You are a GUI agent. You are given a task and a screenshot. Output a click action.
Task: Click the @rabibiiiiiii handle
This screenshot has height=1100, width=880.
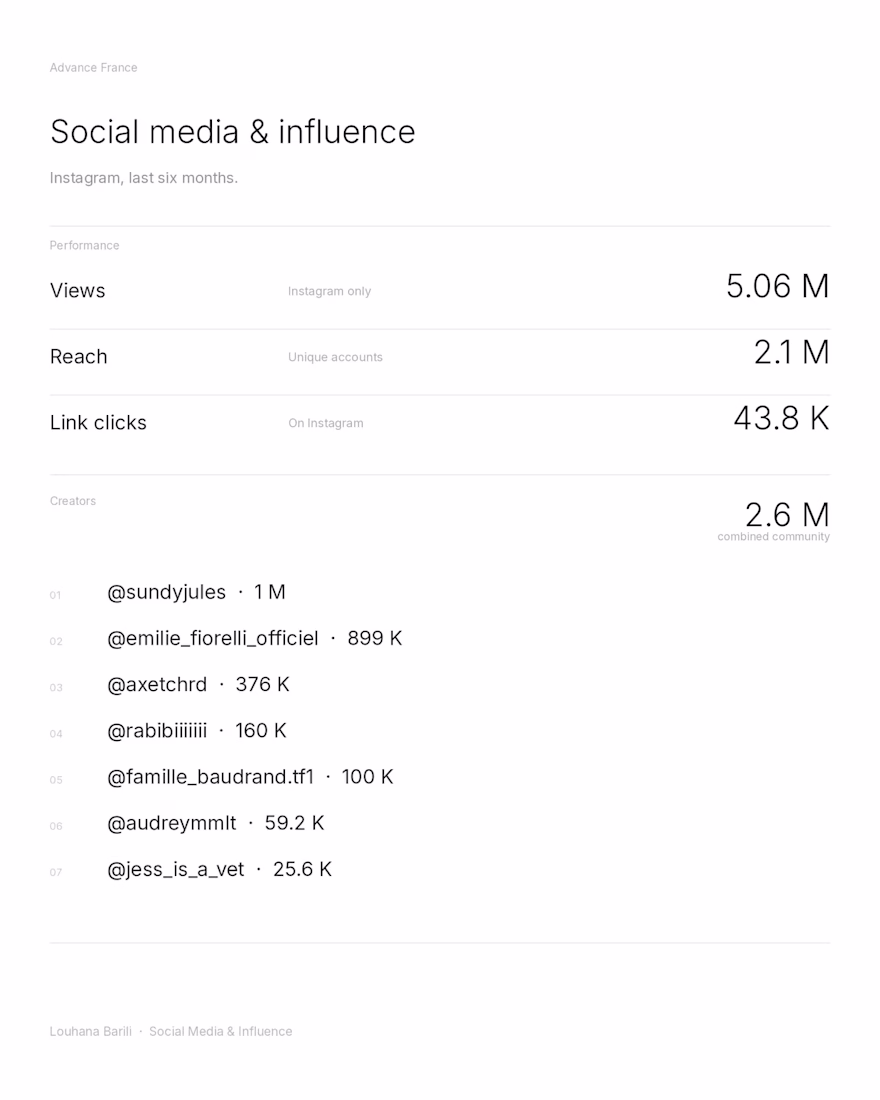pyautogui.click(x=157, y=731)
